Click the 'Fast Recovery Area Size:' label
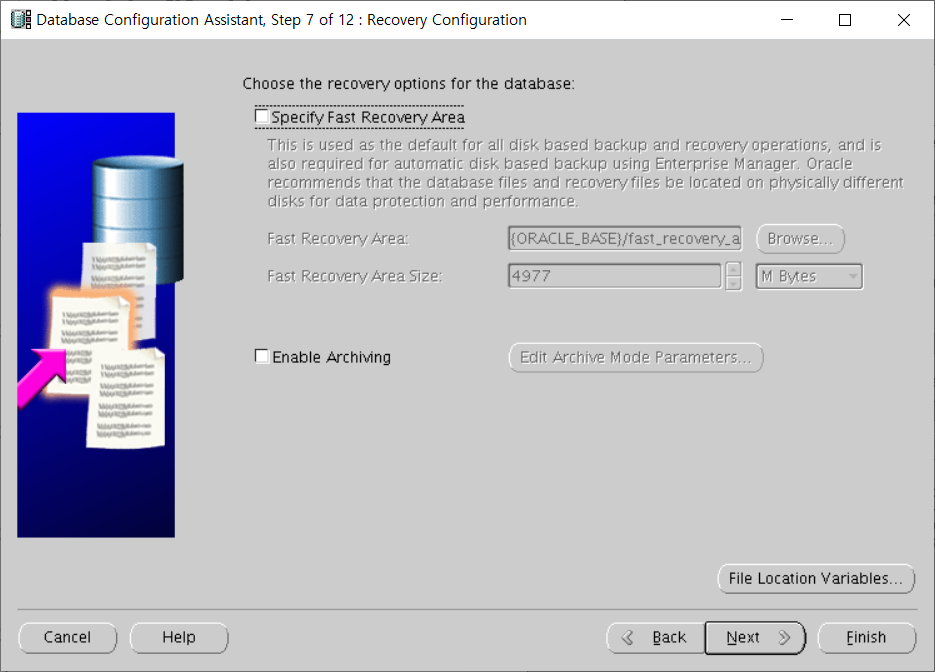 coord(355,276)
